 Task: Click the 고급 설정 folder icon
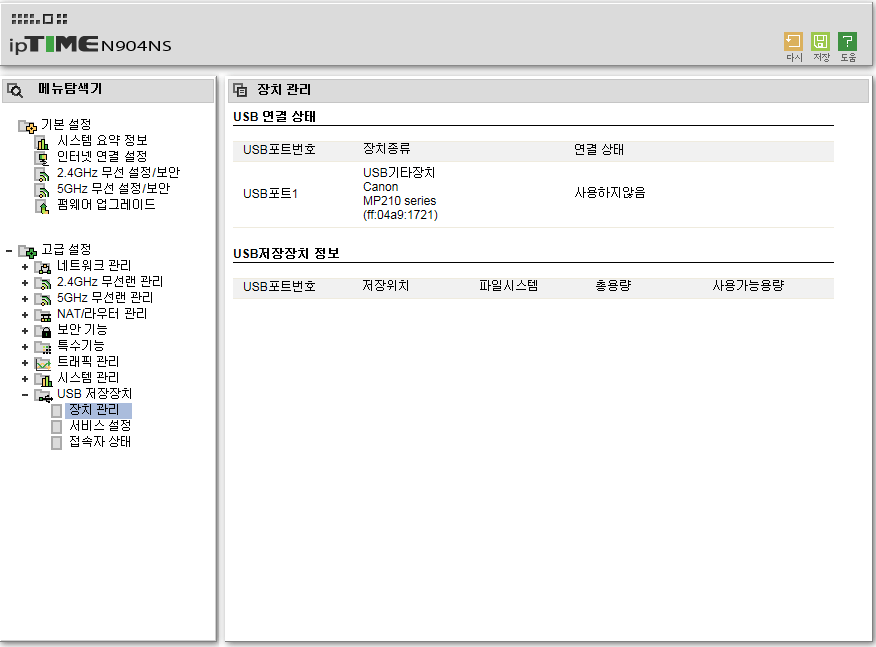(x=27, y=251)
